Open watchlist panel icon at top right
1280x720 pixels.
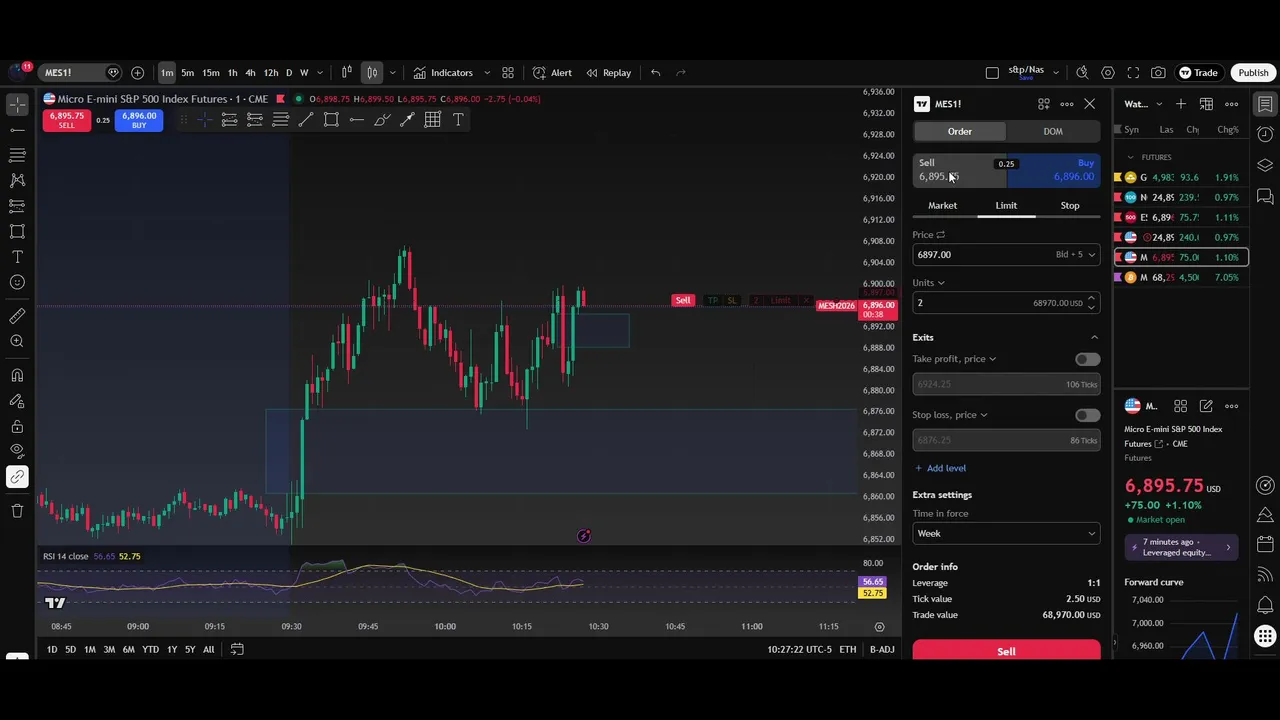1265,104
